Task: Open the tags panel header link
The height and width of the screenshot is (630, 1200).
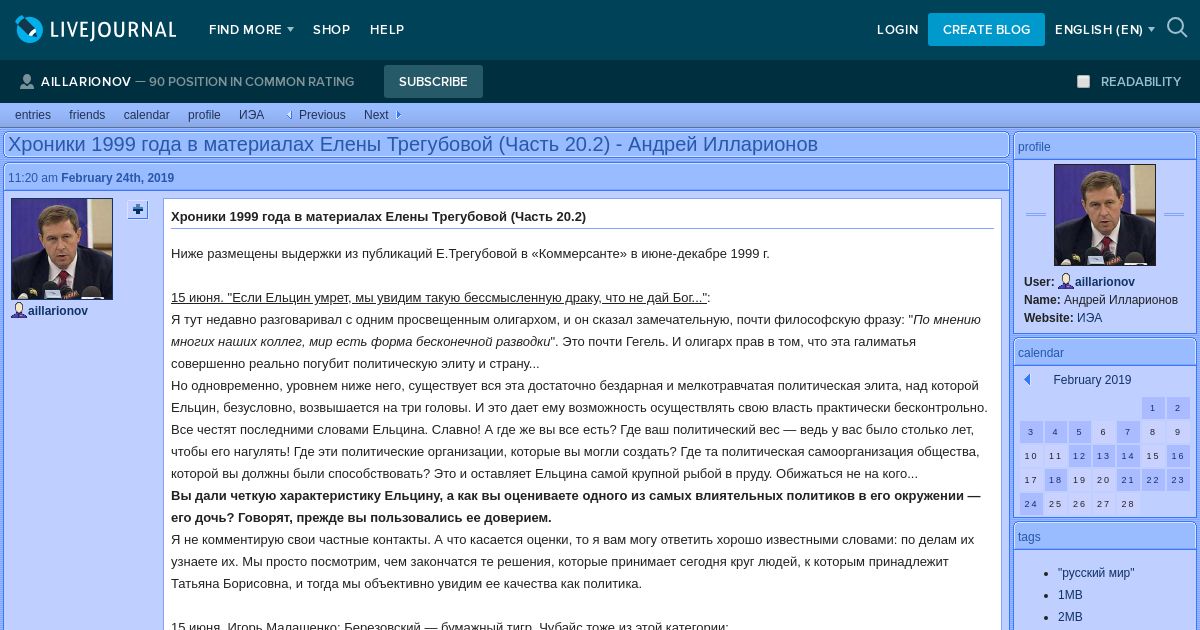Action: pyautogui.click(x=1029, y=537)
